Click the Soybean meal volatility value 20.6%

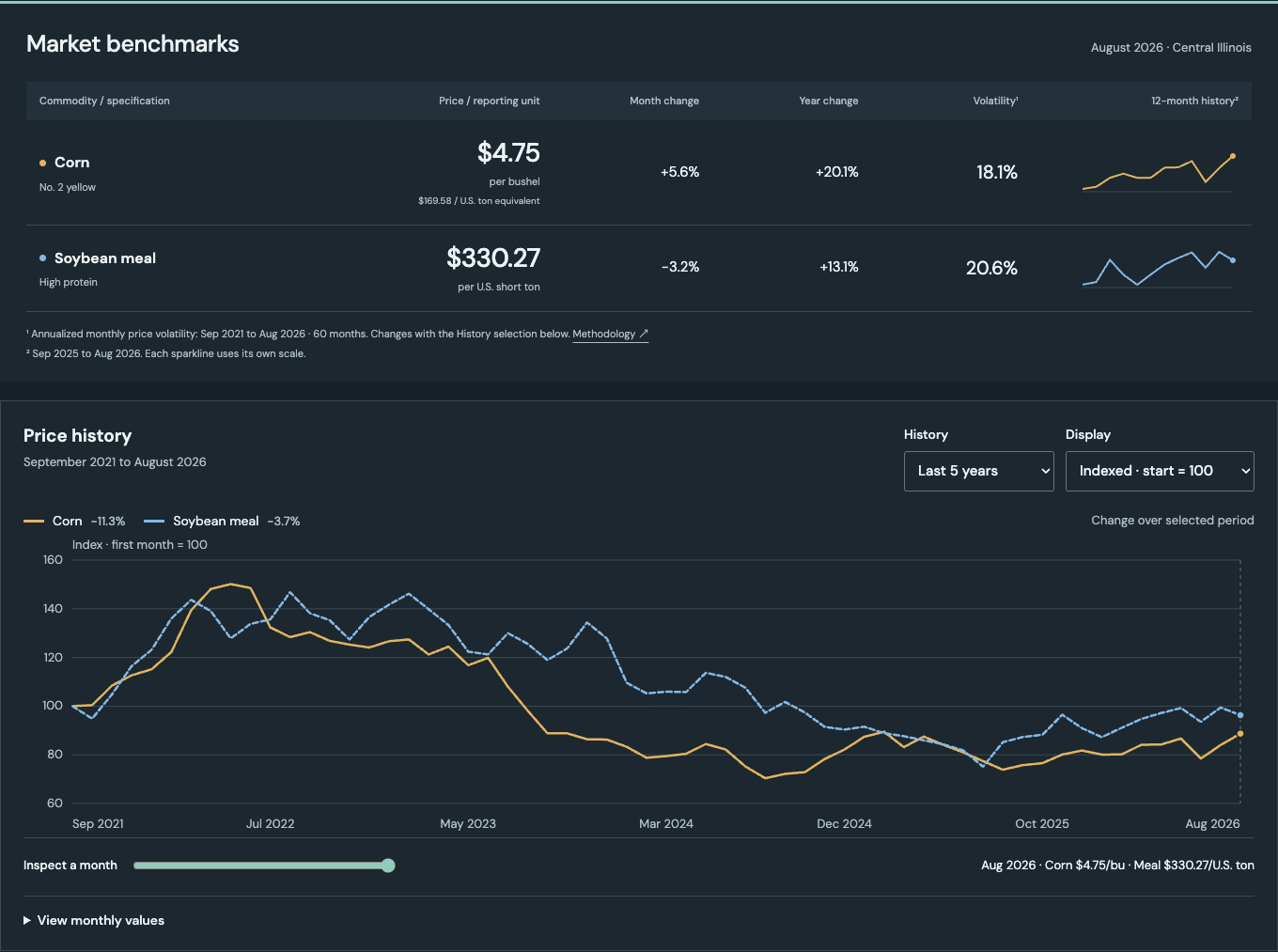point(992,268)
